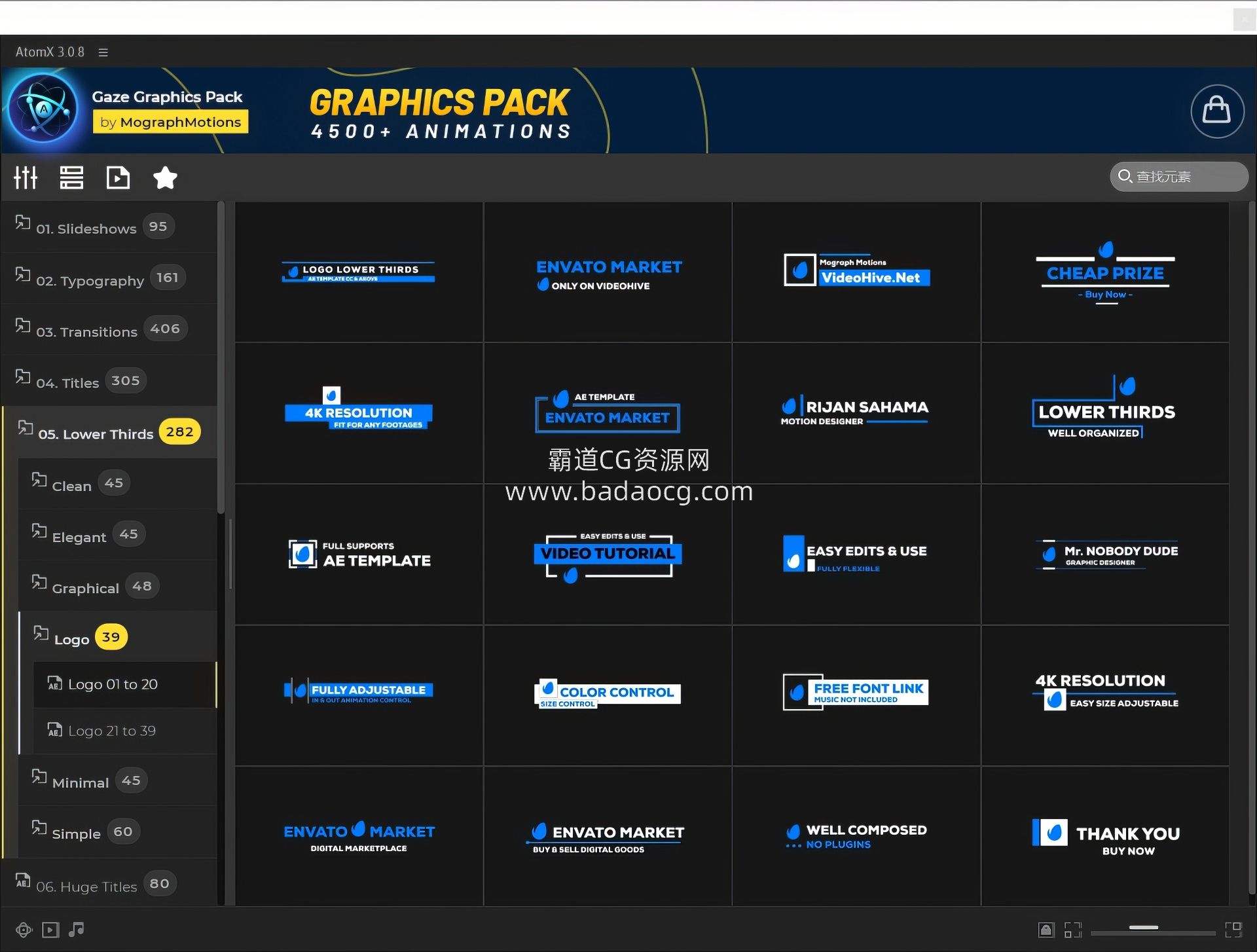Image resolution: width=1257 pixels, height=952 pixels.
Task: Select the 4K RESOLUTION EASY SIZE ADJUSTABLE thumbnail
Action: [x=1105, y=695]
